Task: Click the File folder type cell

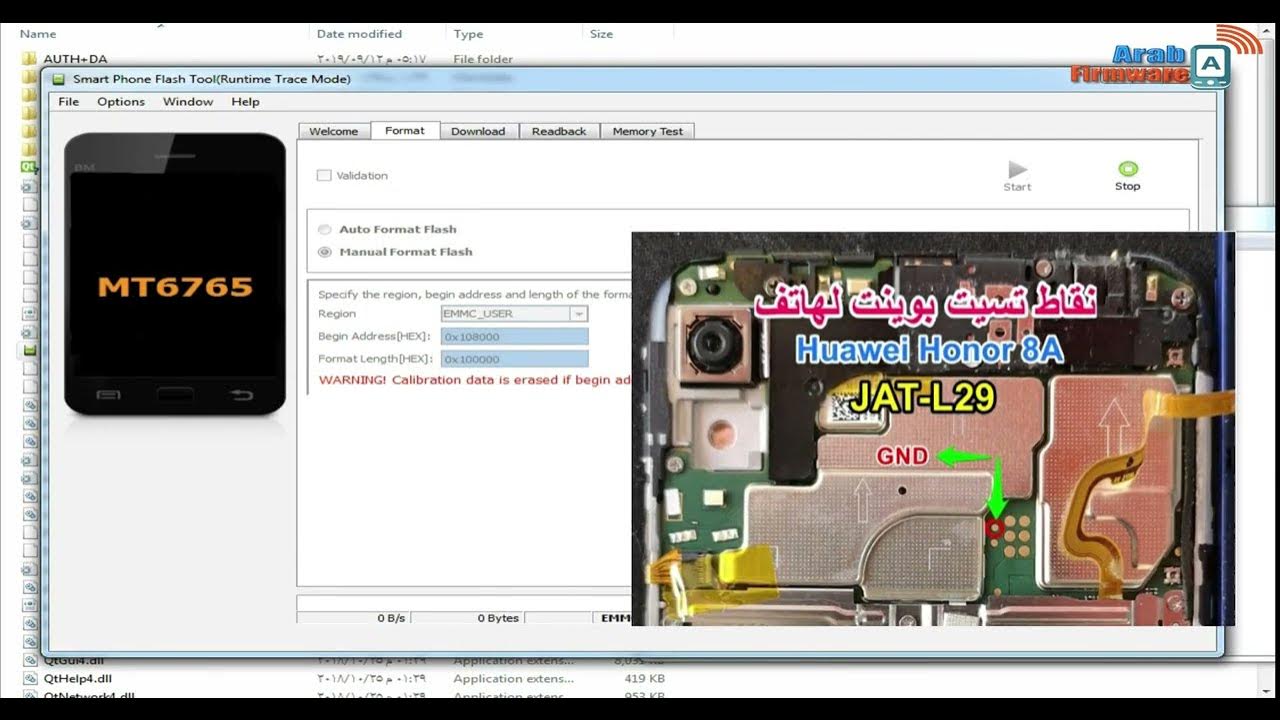Action: 483,59
